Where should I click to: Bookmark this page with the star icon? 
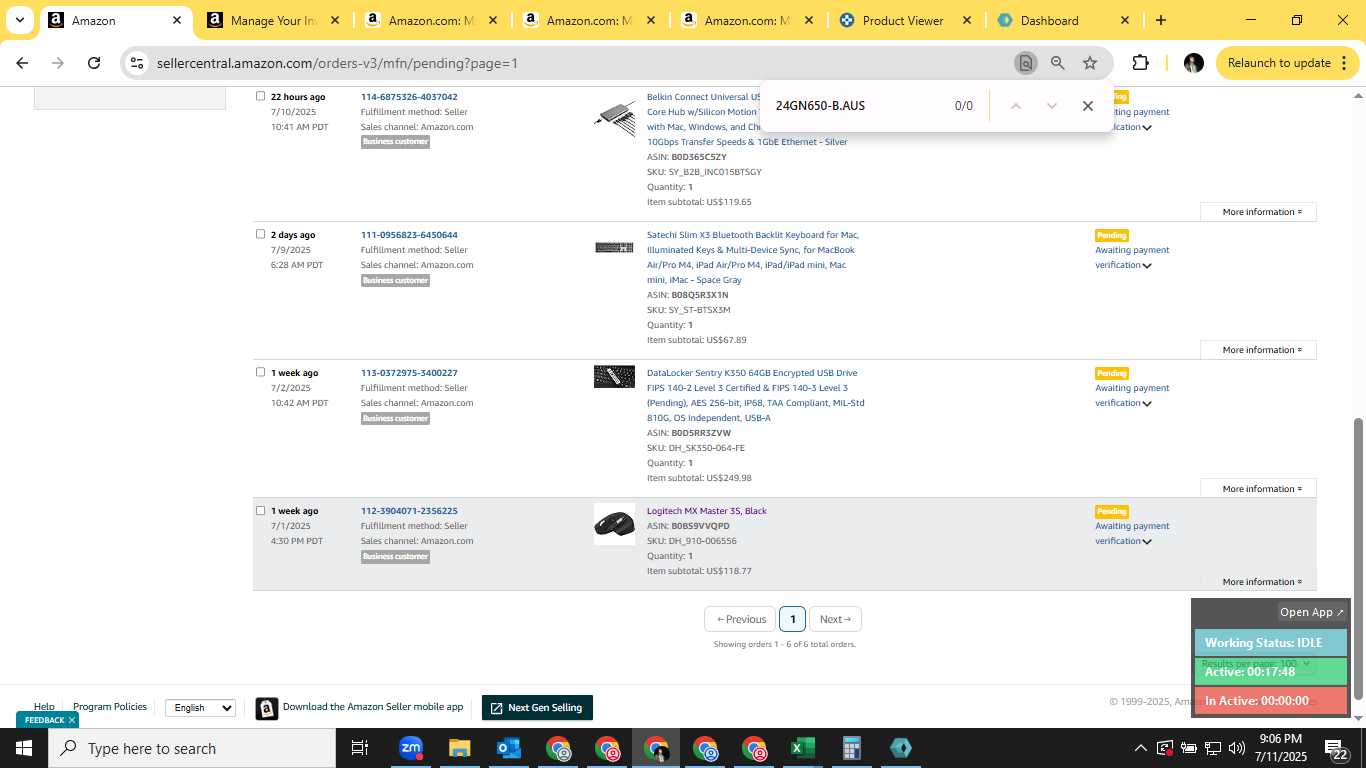1090,63
